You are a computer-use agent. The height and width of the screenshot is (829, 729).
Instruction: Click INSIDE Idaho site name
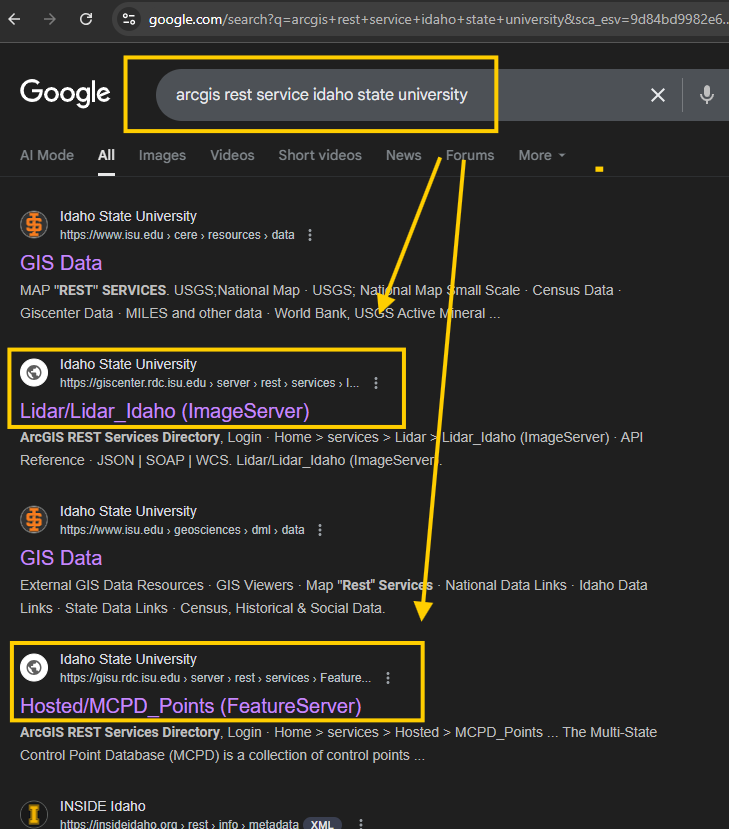(103, 806)
